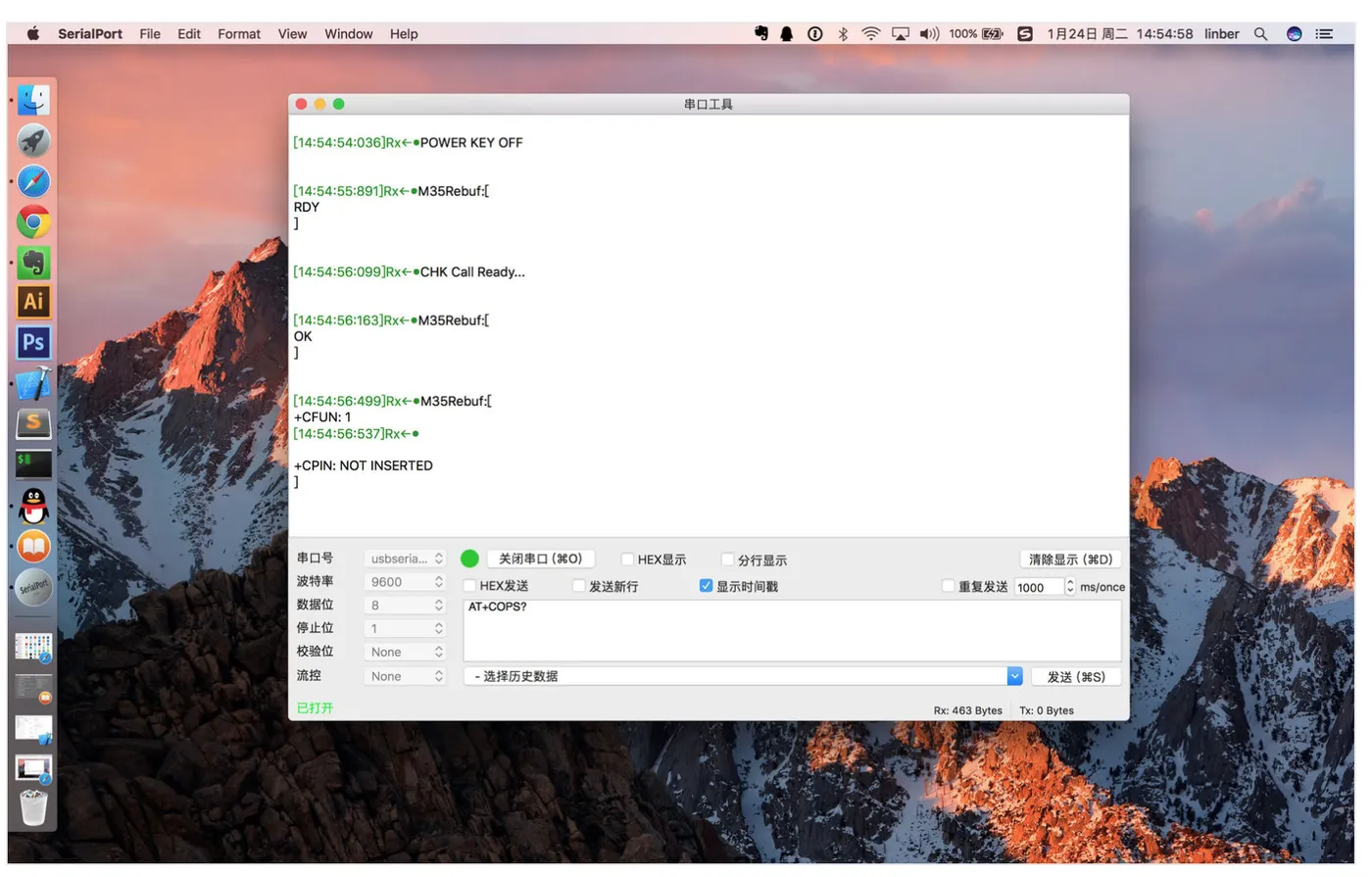
Task: Enable the HEX发送 checkbox
Action: tap(469, 586)
